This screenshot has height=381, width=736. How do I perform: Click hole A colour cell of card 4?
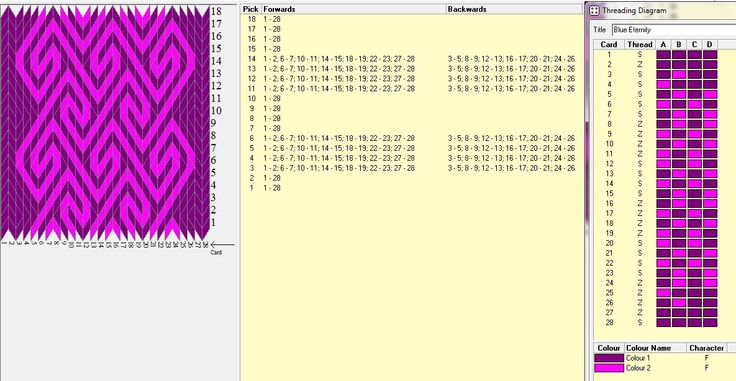(663, 84)
